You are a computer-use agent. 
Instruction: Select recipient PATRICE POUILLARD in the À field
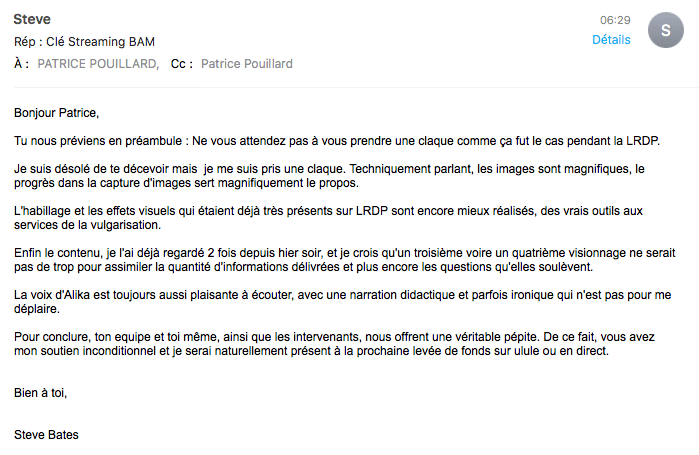pyautogui.click(x=98, y=64)
